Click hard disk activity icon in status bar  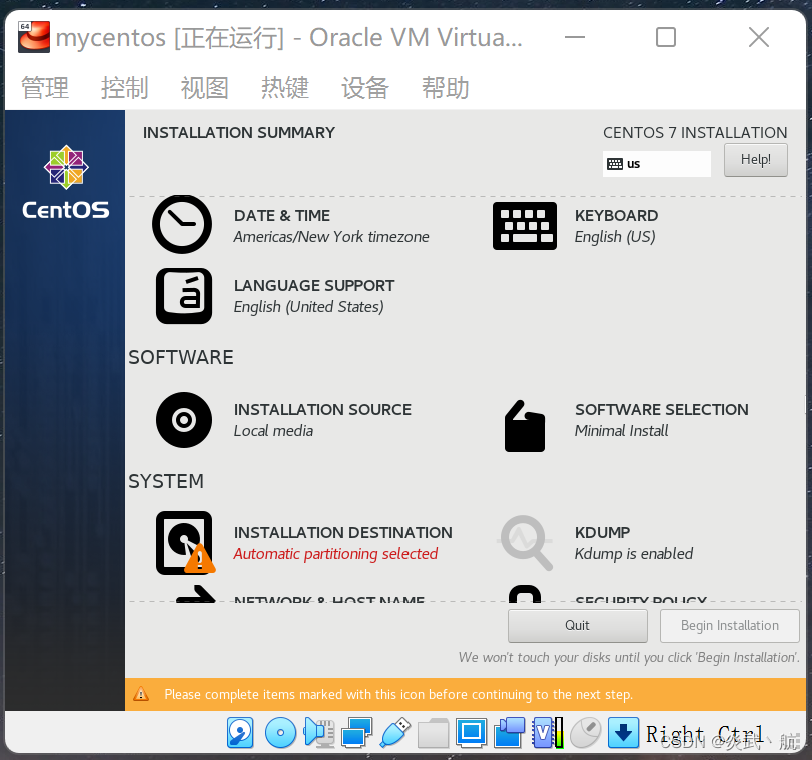pyautogui.click(x=240, y=733)
